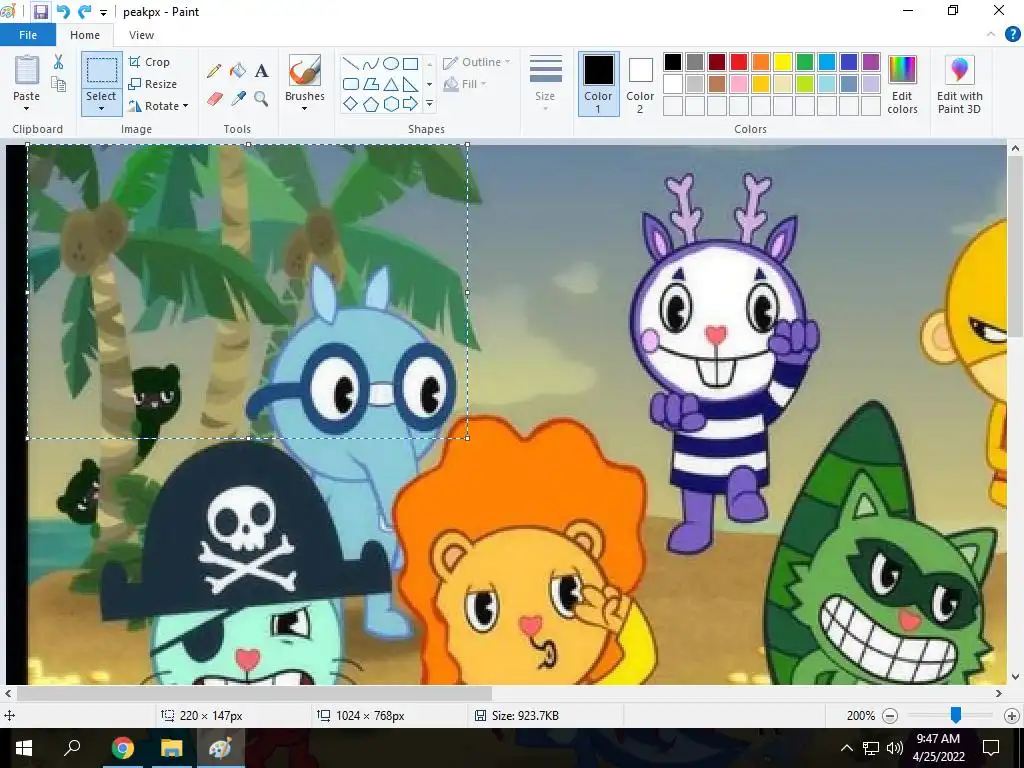
Task: Expand the Paste options dropdown arrow
Action: [27, 108]
